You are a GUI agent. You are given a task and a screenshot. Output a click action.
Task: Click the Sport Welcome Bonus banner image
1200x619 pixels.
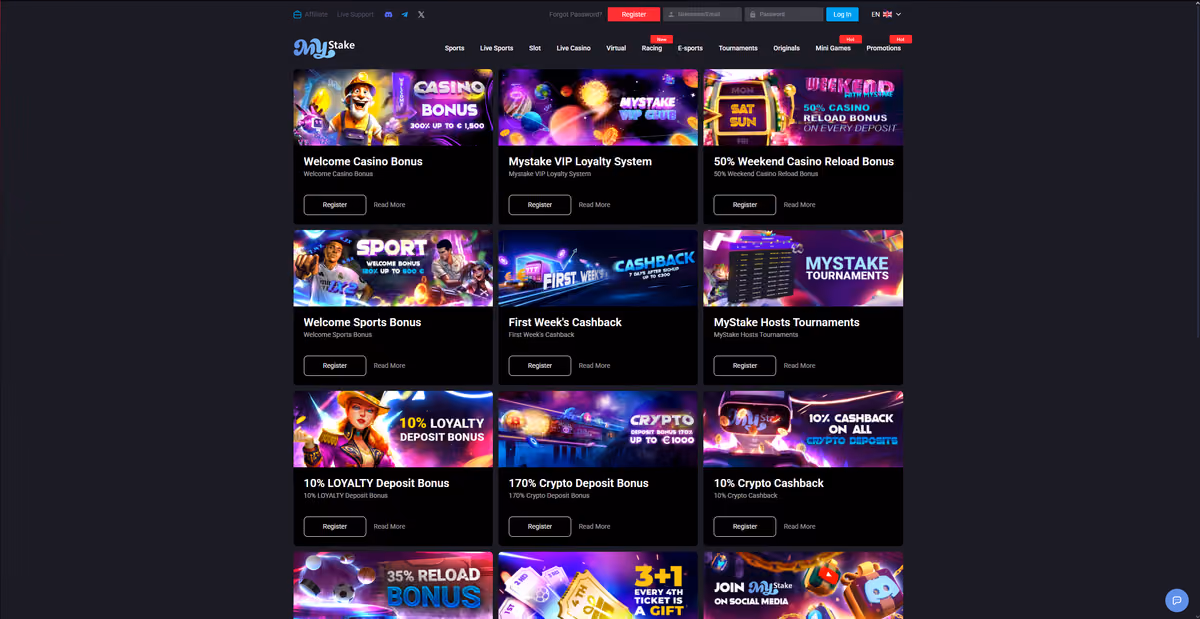[393, 268]
